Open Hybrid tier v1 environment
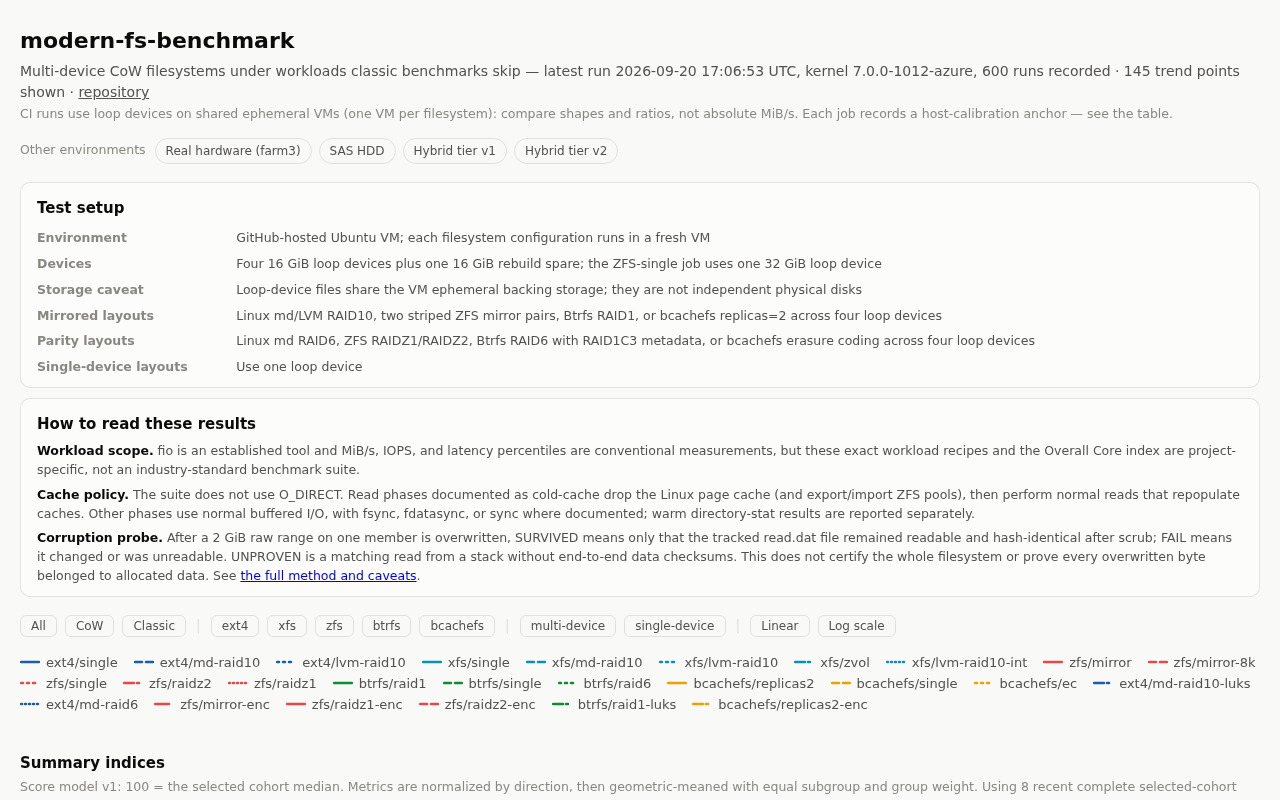This screenshot has height=800, width=1280. tap(455, 151)
